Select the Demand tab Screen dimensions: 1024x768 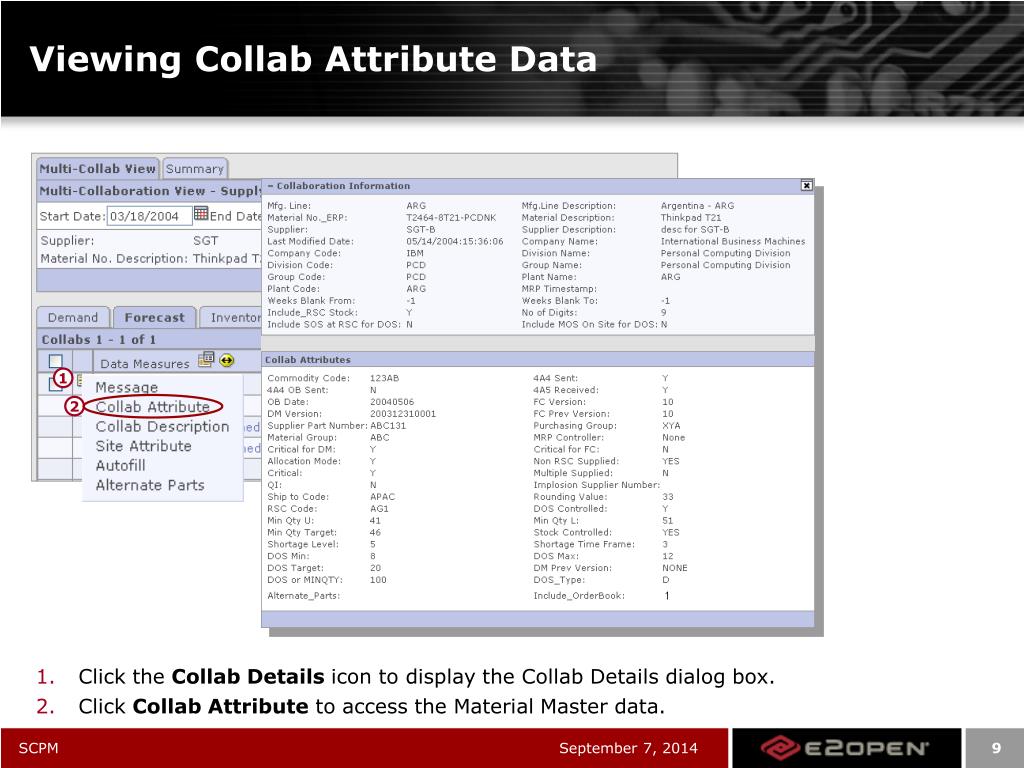tap(72, 317)
